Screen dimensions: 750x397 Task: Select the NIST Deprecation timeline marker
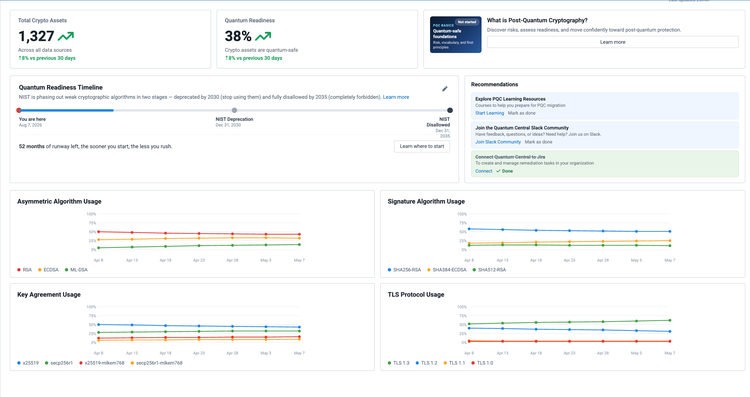(234, 110)
